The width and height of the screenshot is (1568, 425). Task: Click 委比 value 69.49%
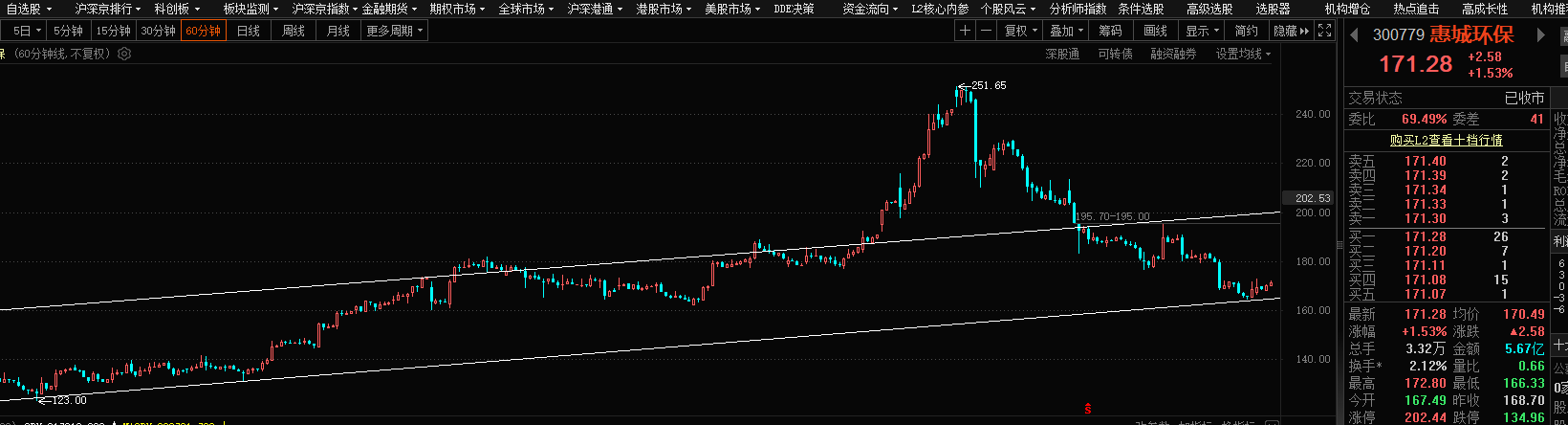(x=1424, y=120)
